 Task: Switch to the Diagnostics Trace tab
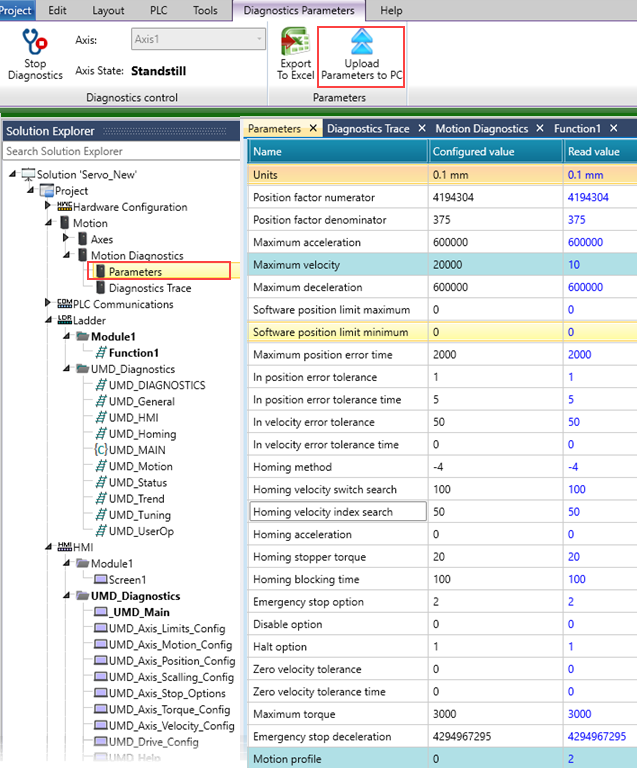click(368, 128)
